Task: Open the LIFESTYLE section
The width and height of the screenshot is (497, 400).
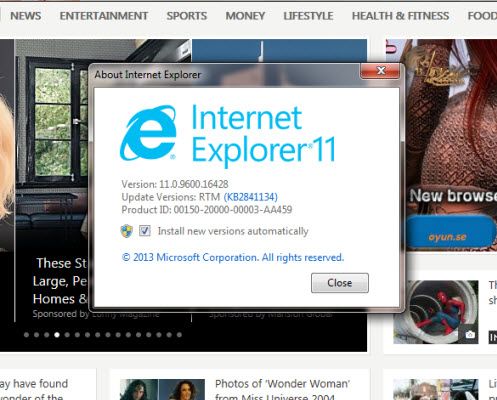Action: coord(308,16)
